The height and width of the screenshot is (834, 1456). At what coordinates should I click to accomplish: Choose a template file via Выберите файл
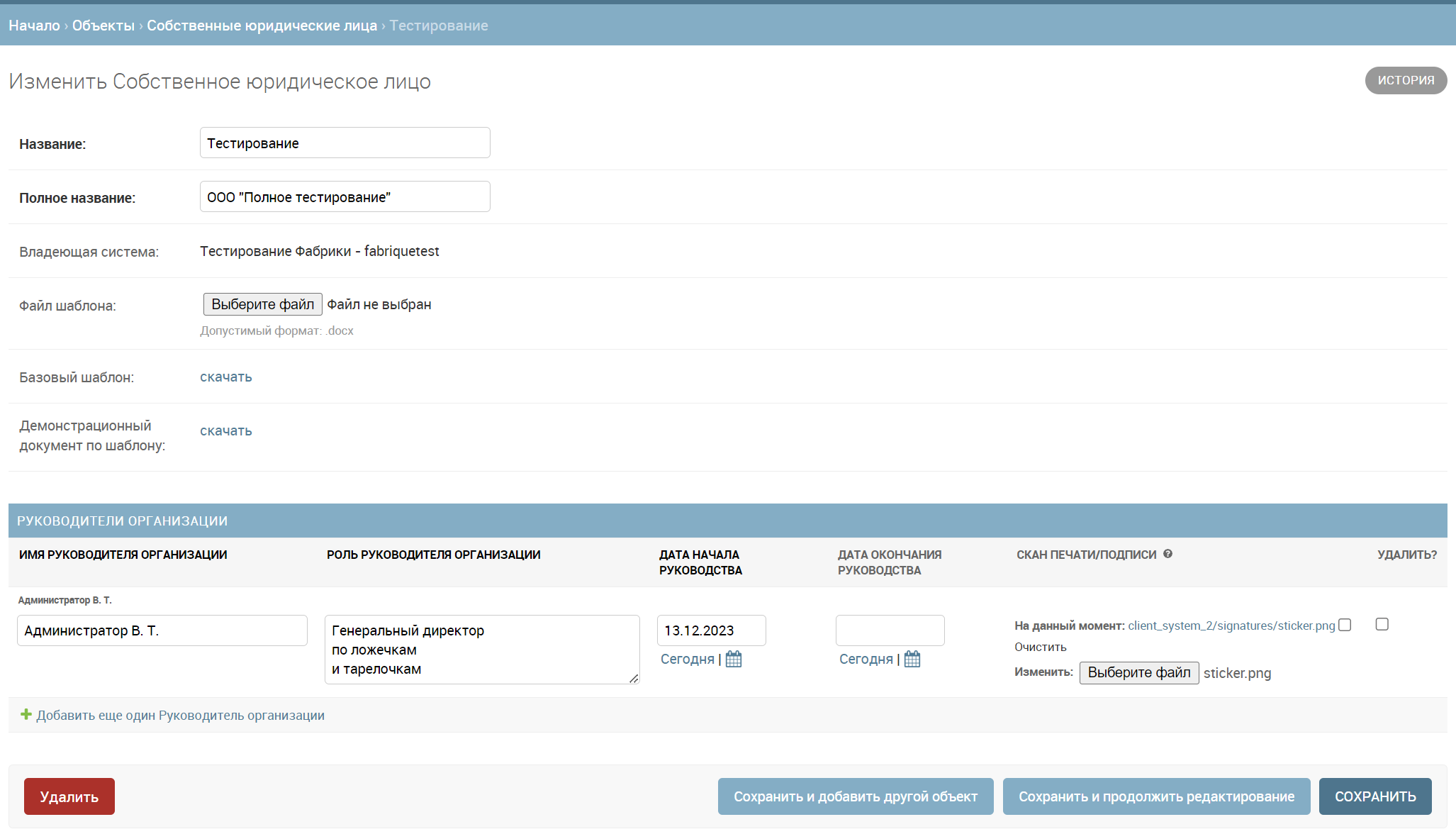click(x=262, y=304)
